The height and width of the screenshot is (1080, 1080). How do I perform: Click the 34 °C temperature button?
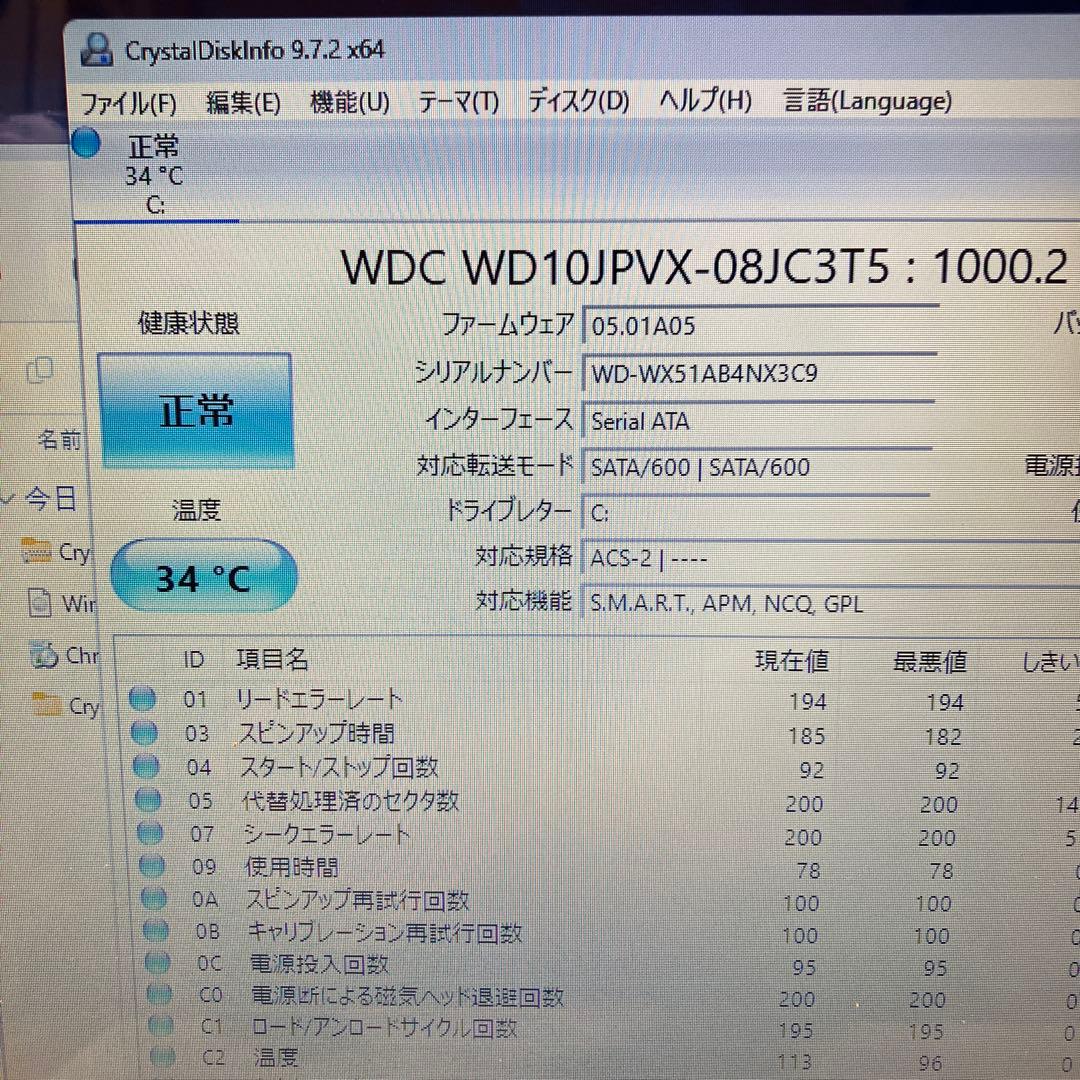[x=203, y=577]
